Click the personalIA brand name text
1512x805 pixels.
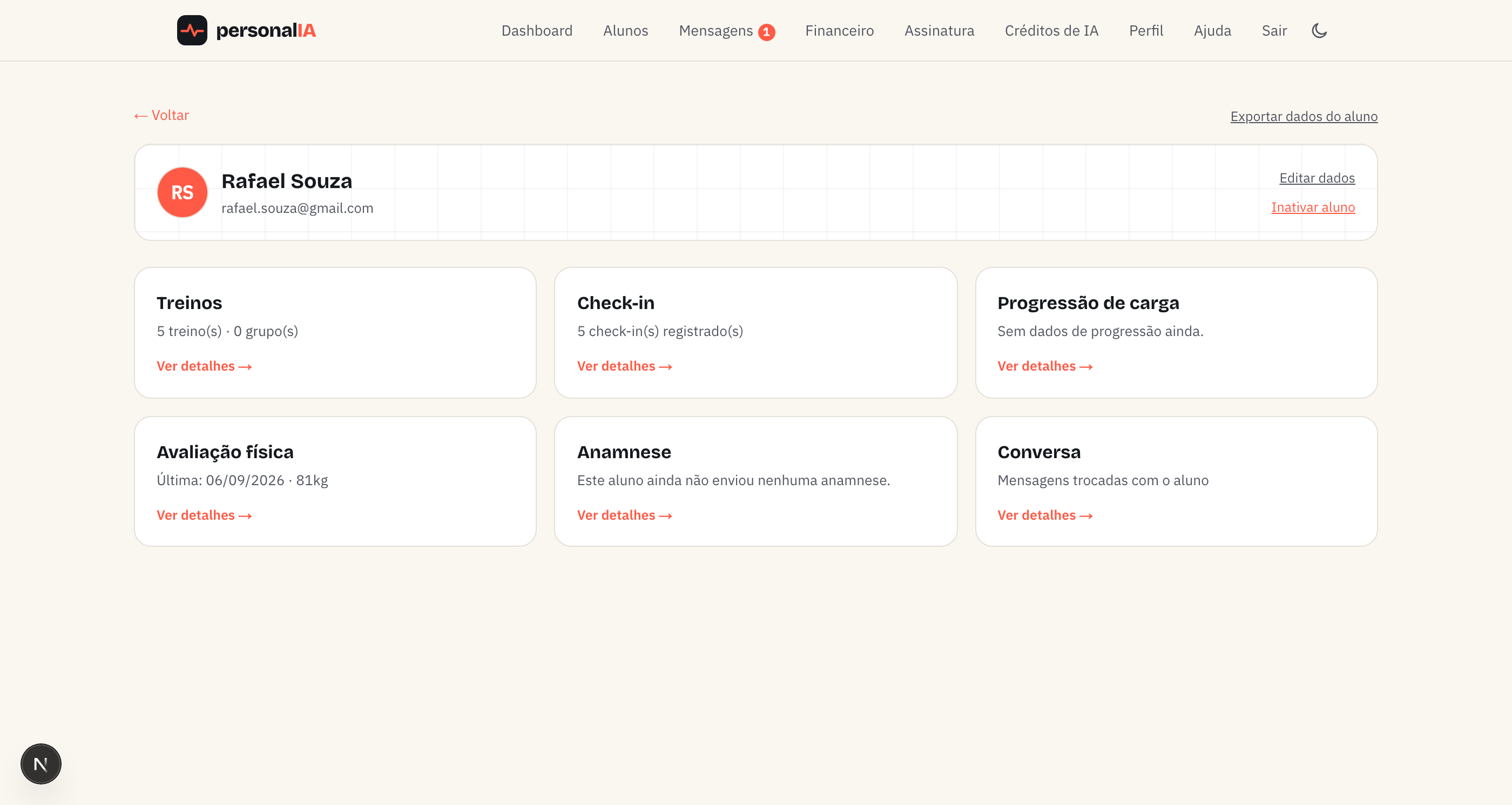[265, 31]
